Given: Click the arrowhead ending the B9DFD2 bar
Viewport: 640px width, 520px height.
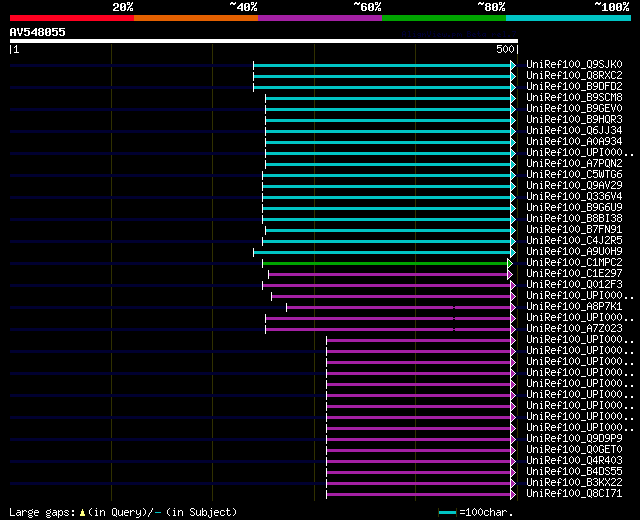Looking at the screenshot, I should point(513,87).
